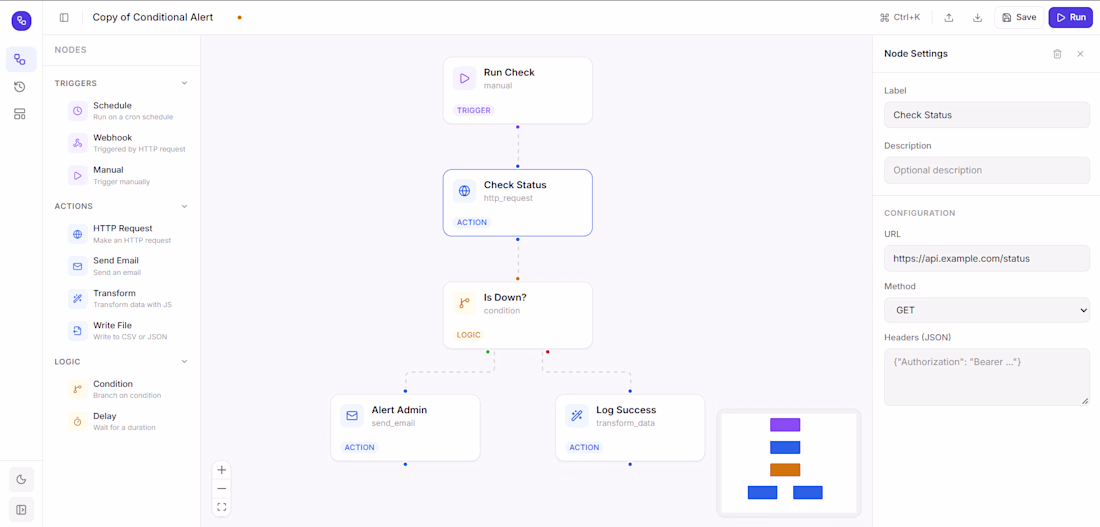This screenshot has width=1100, height=527.
Task: Select the Transform wand icon in palette
Action: pos(78,298)
